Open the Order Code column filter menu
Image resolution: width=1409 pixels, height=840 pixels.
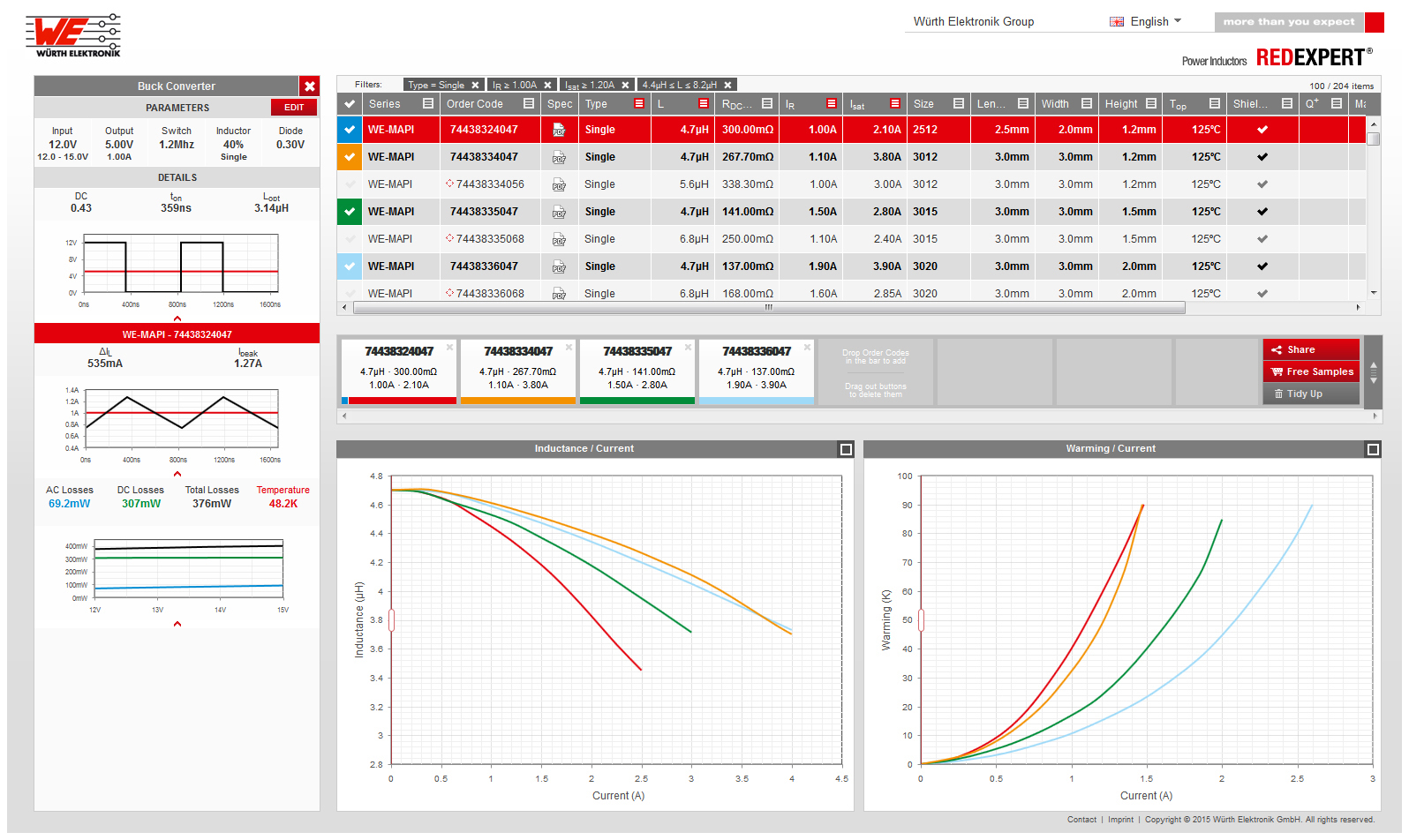(x=529, y=104)
